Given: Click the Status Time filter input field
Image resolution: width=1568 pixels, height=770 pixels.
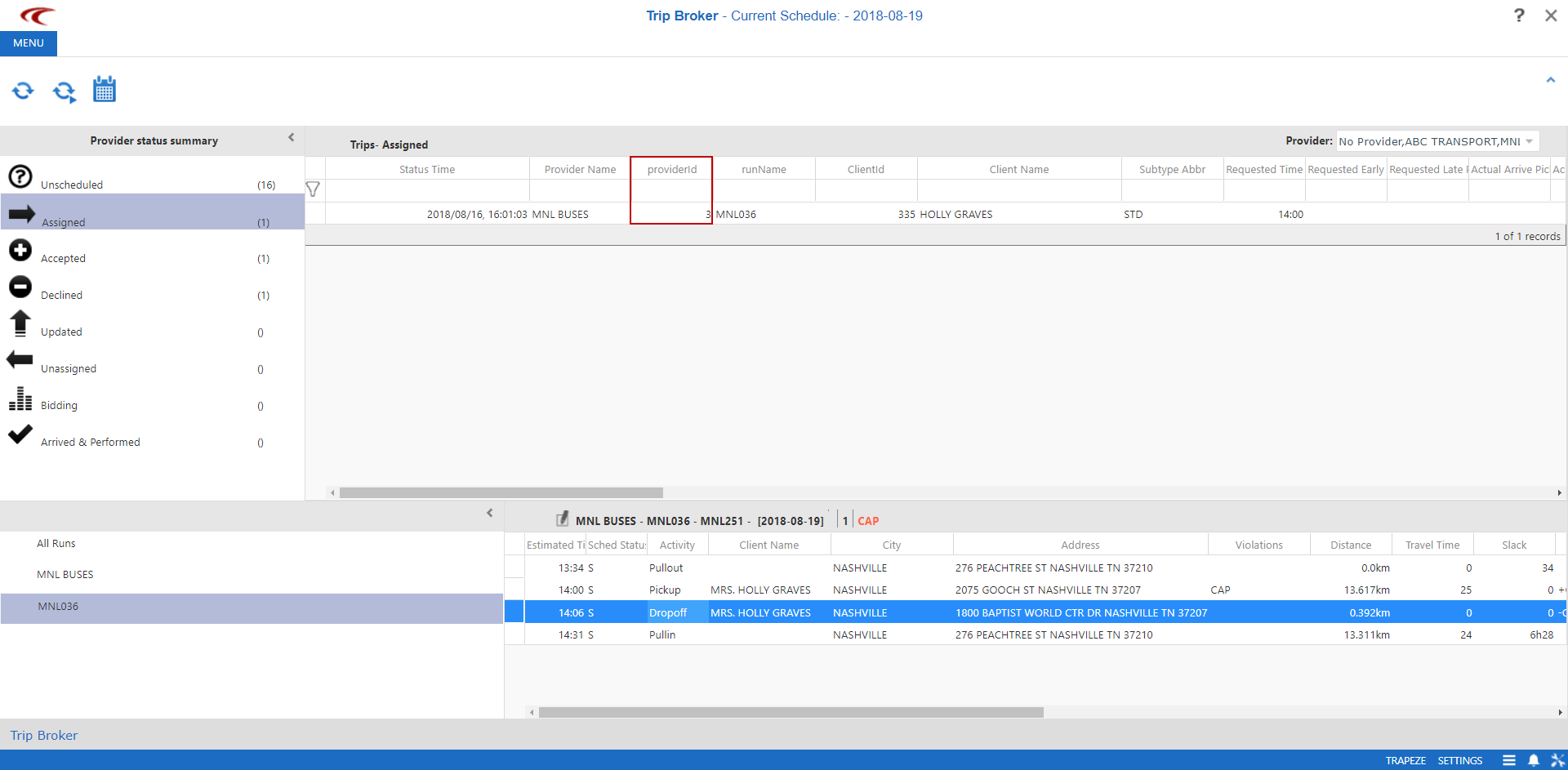Looking at the screenshot, I should click(x=427, y=190).
